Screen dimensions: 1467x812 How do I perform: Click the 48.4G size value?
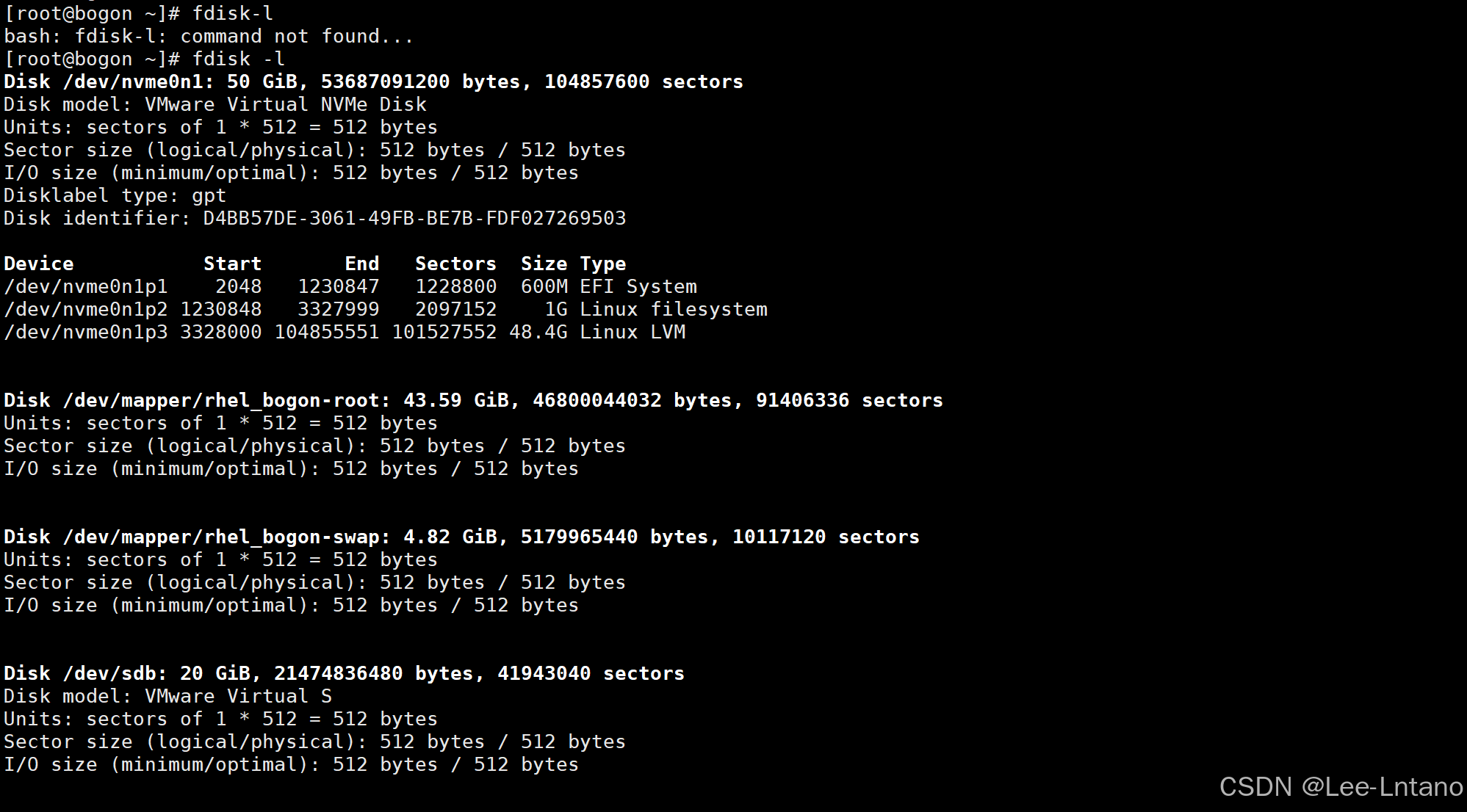coord(538,333)
